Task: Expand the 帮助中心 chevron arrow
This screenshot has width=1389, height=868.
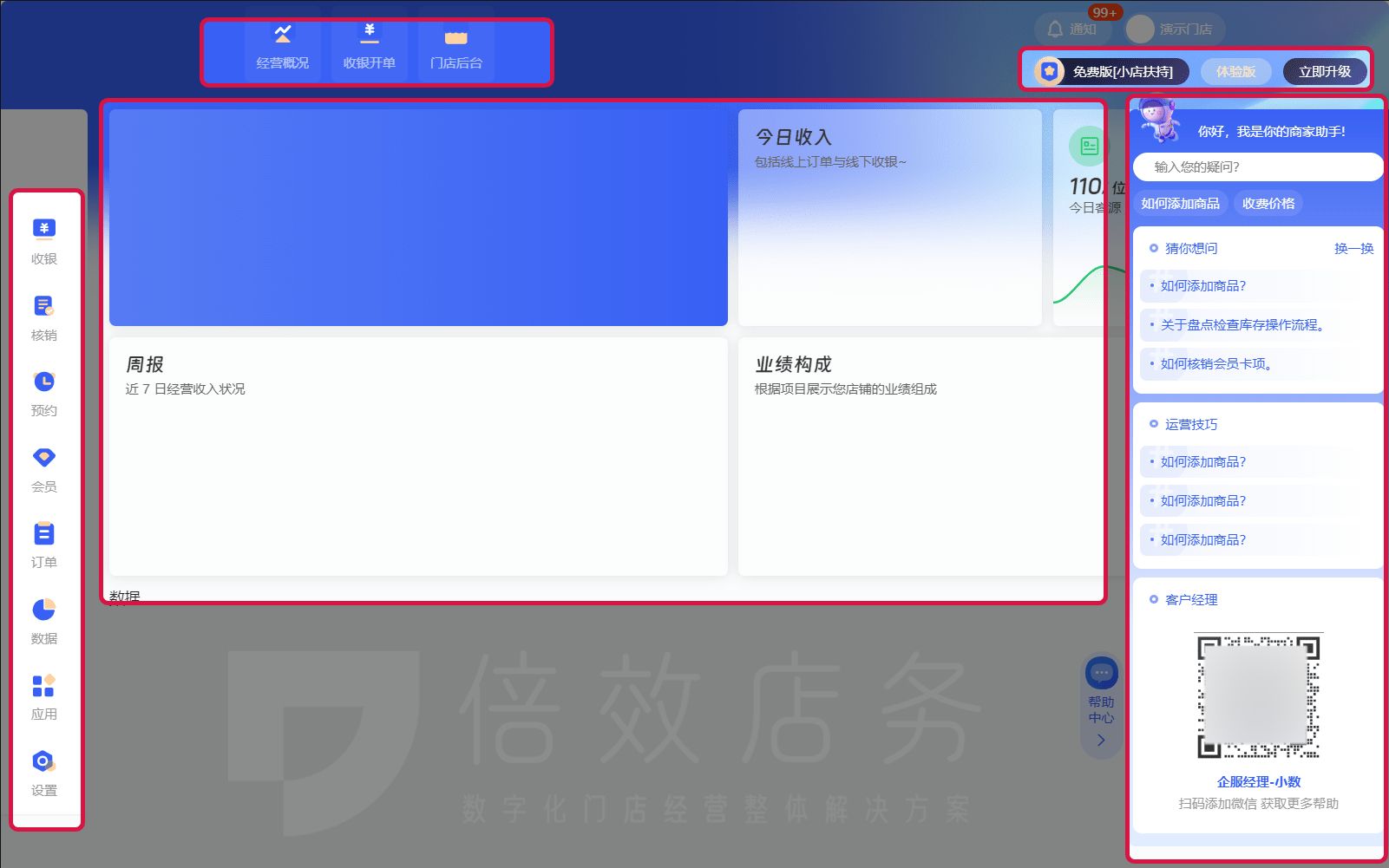Action: [1100, 740]
